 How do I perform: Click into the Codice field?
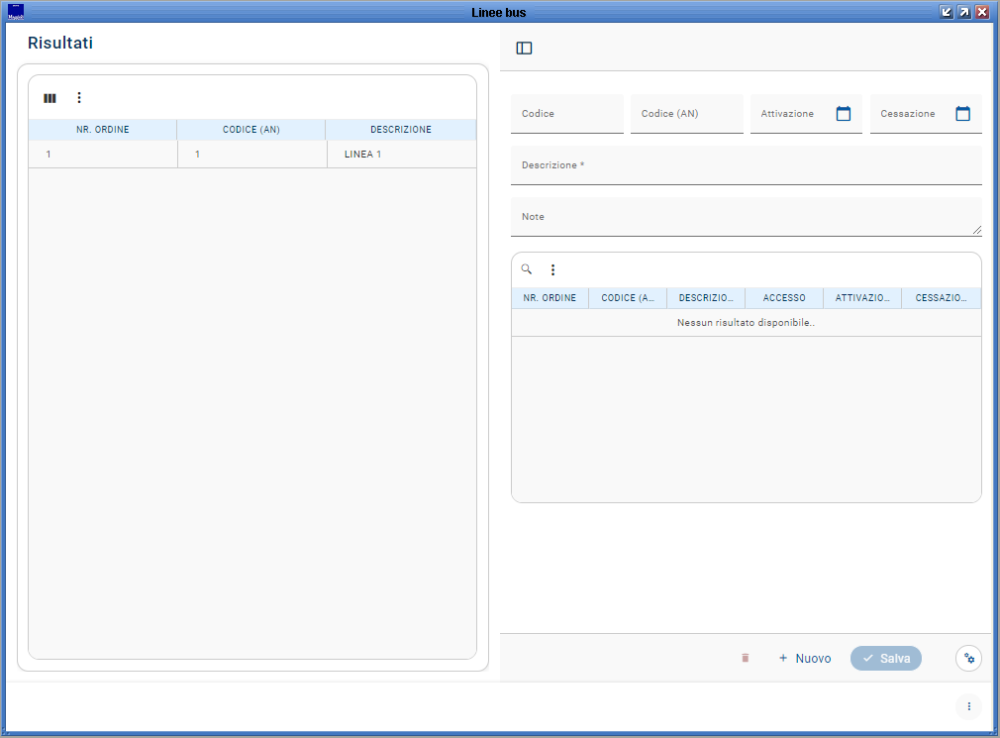pos(566,114)
